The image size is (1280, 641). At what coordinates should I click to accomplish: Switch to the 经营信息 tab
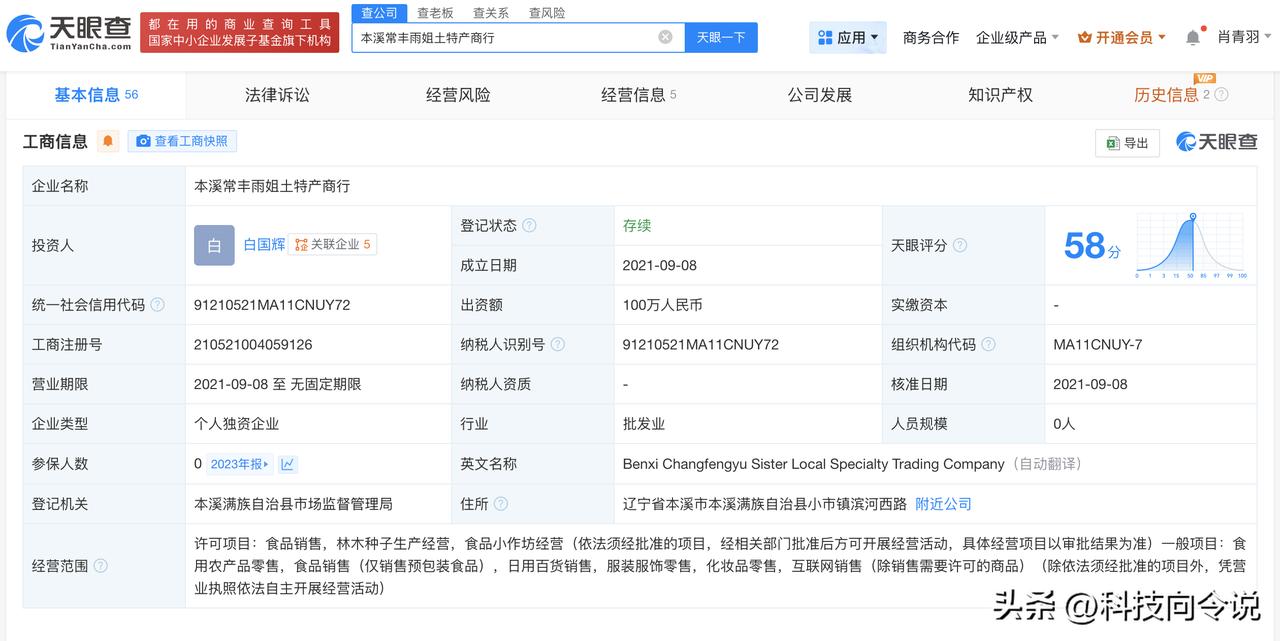point(638,95)
